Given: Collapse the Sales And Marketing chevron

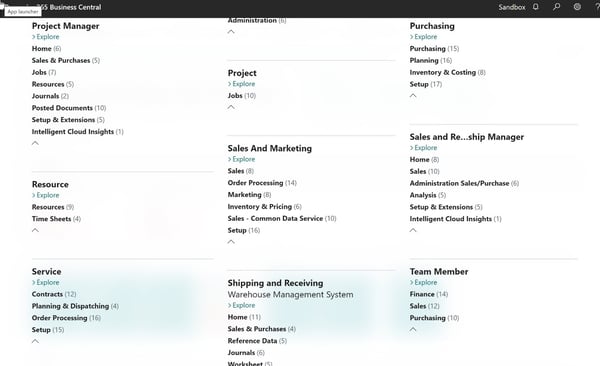Looking at the screenshot, I should 231,242.
